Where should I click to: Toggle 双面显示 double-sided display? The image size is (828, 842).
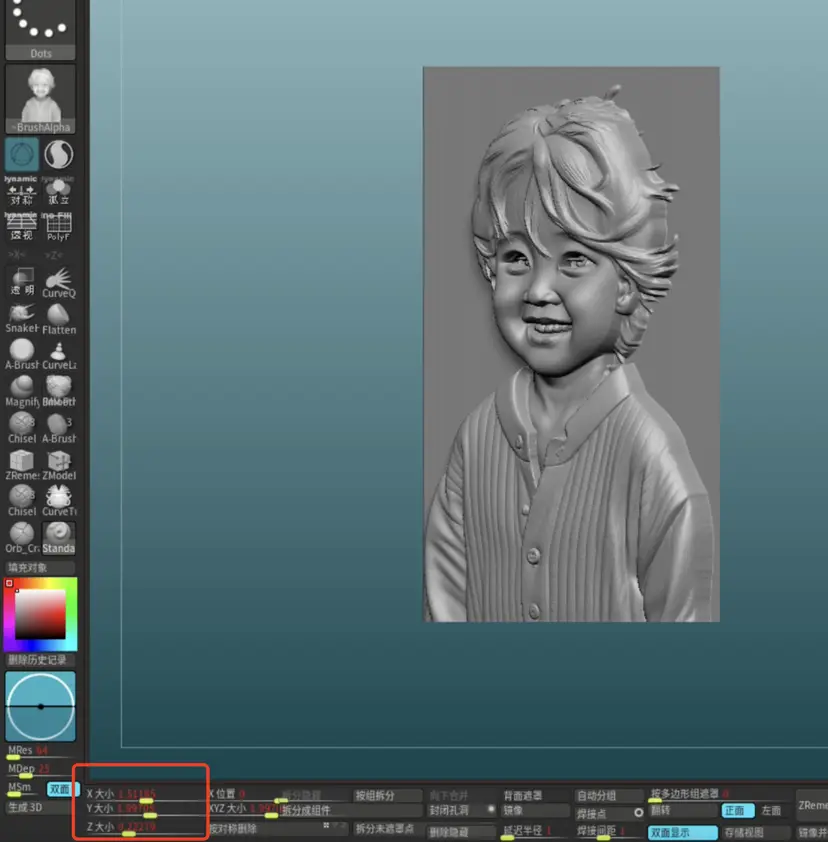coord(682,832)
